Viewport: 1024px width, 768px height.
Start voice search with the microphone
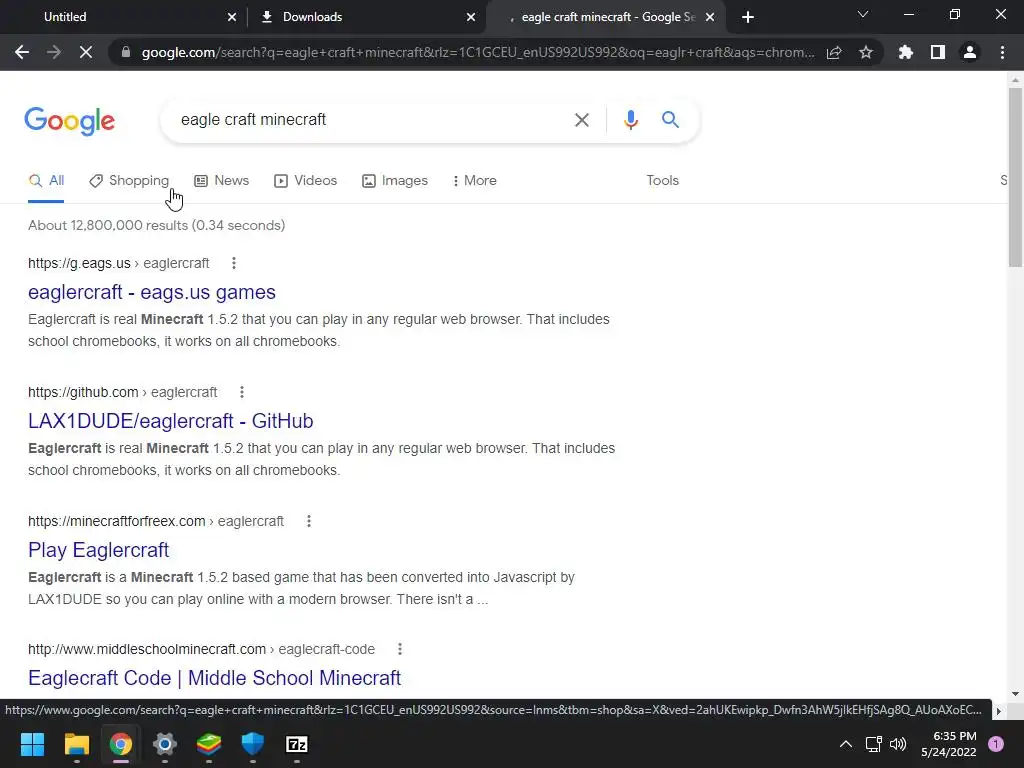tap(630, 120)
